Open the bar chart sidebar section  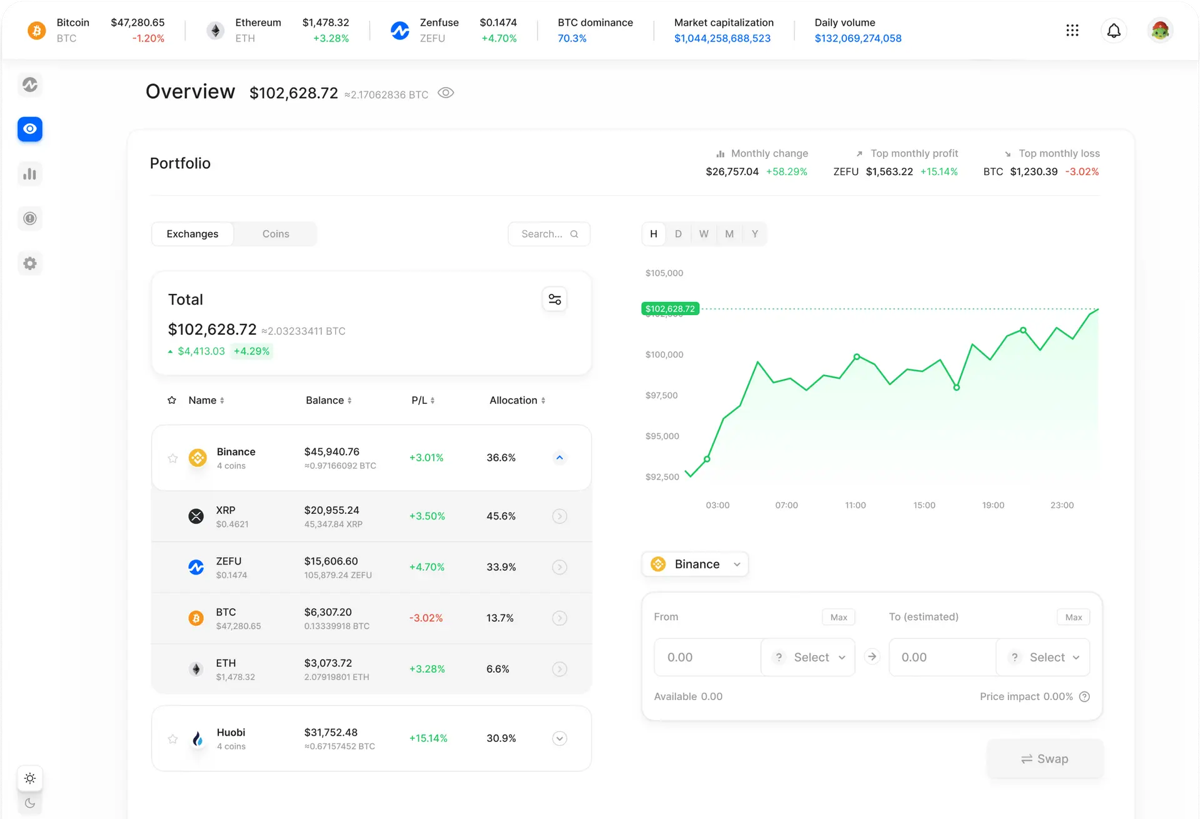tap(30, 174)
